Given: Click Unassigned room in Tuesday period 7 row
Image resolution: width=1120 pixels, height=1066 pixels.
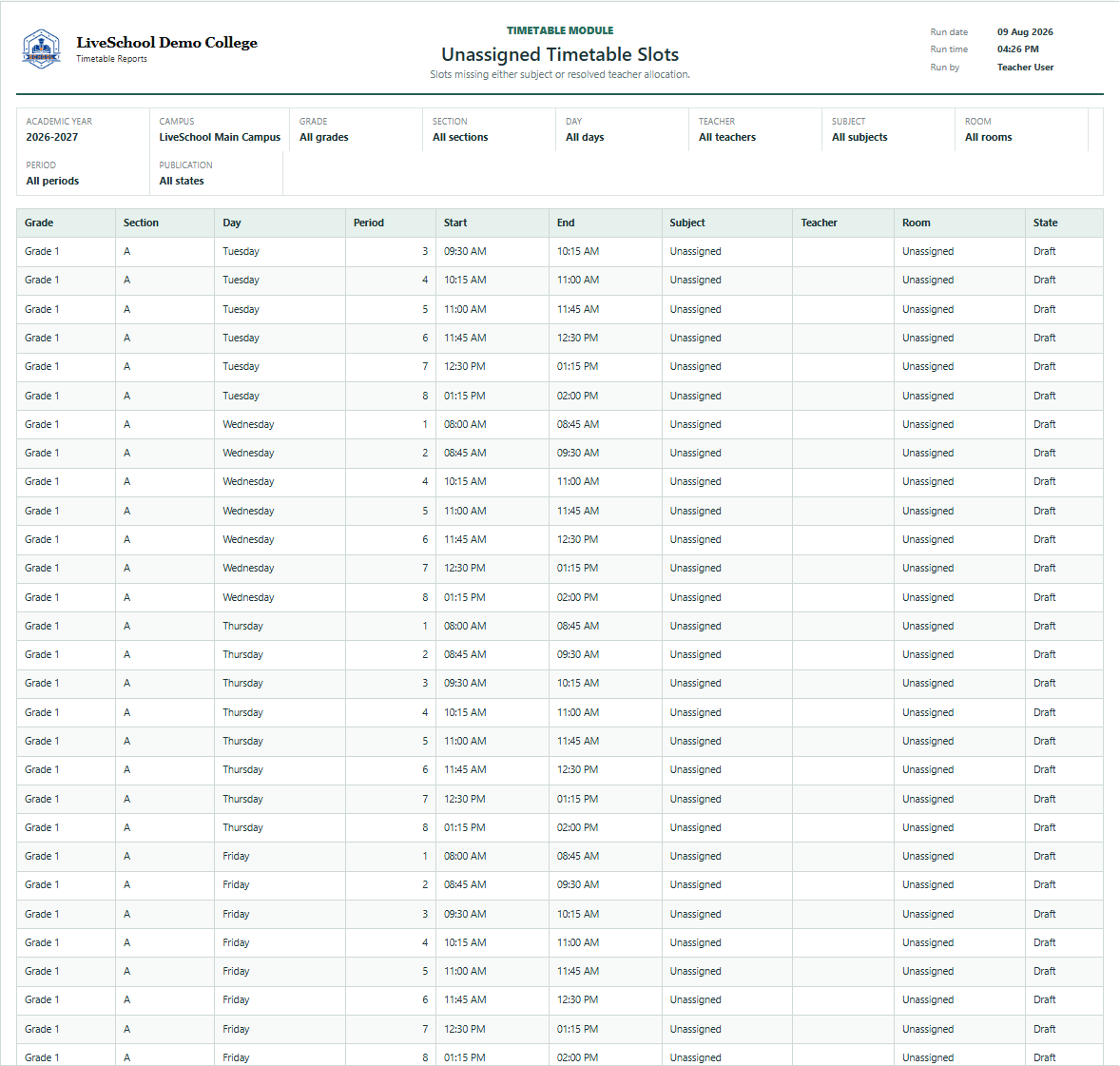Looking at the screenshot, I should tap(928, 366).
